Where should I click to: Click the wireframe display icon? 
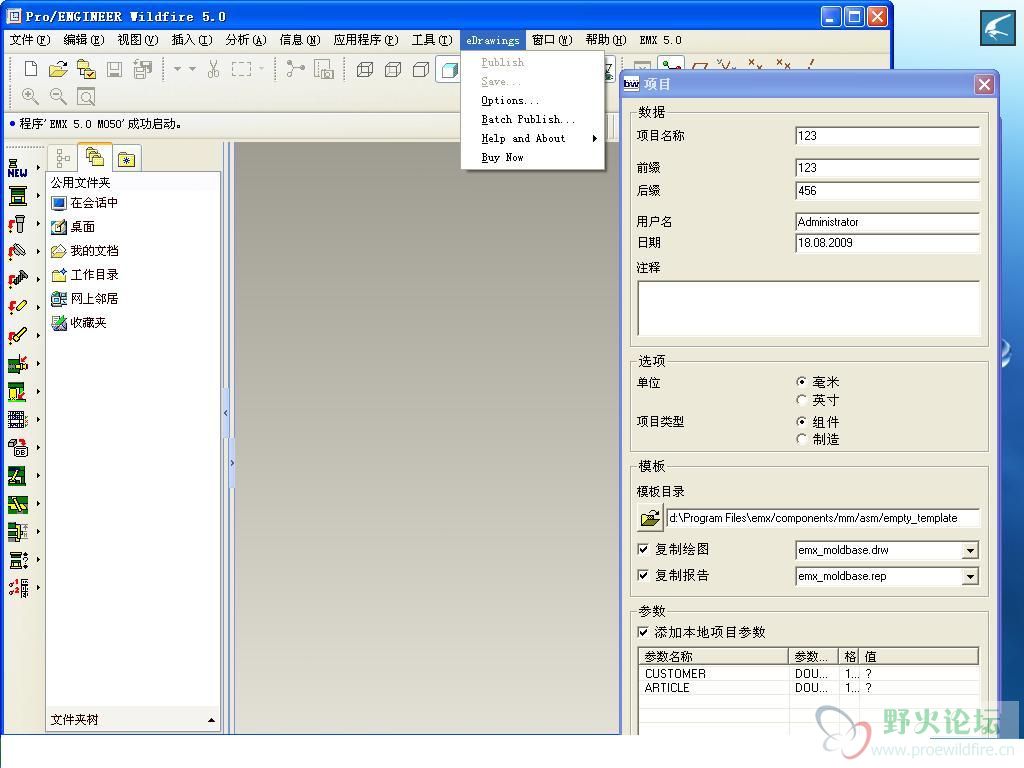point(365,69)
